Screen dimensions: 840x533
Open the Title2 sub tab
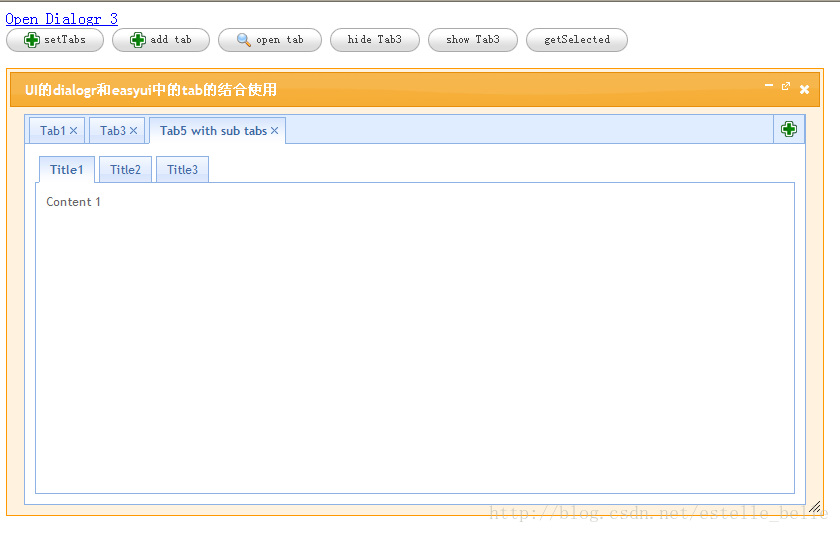click(125, 170)
